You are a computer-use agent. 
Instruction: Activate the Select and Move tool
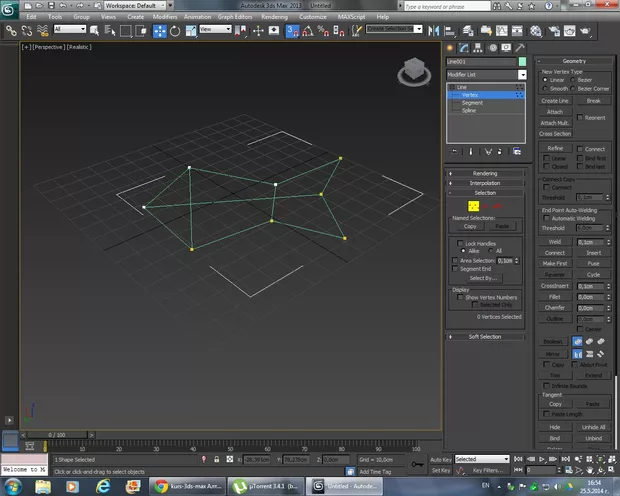[x=162, y=30]
